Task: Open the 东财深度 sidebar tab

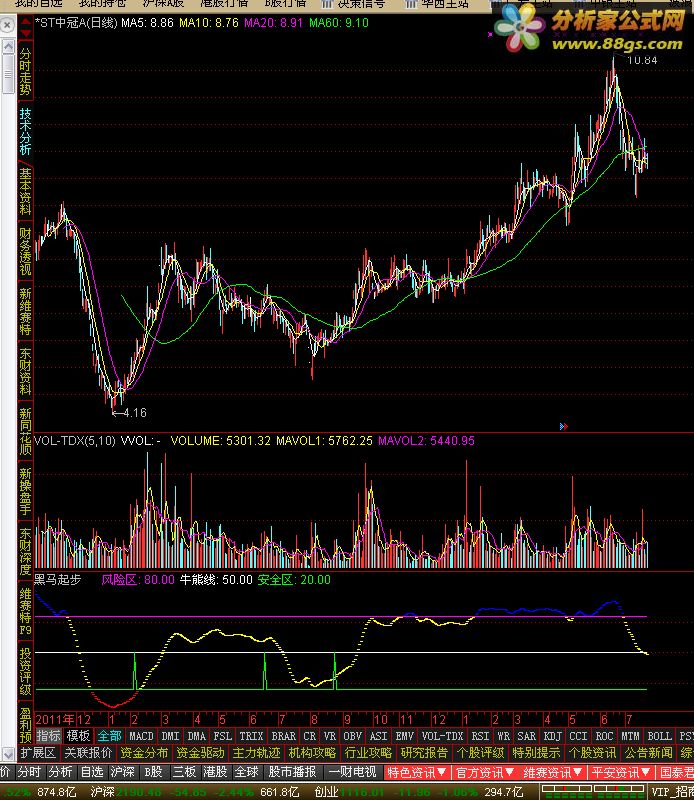Action: coord(25,551)
